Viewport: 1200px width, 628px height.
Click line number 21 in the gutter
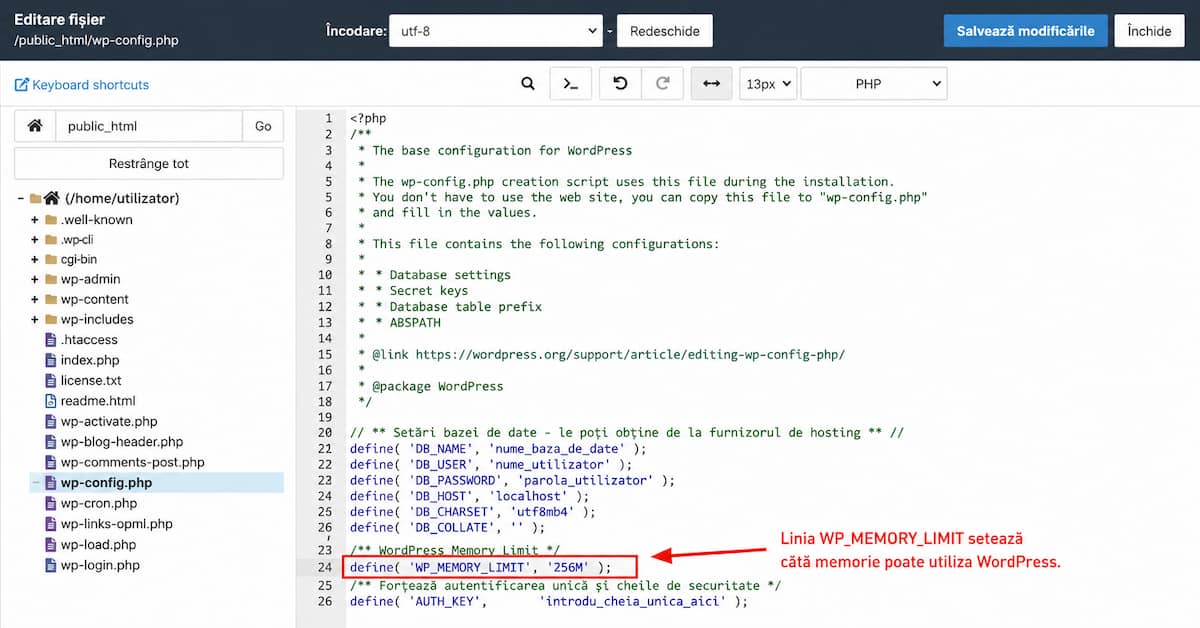(324, 448)
